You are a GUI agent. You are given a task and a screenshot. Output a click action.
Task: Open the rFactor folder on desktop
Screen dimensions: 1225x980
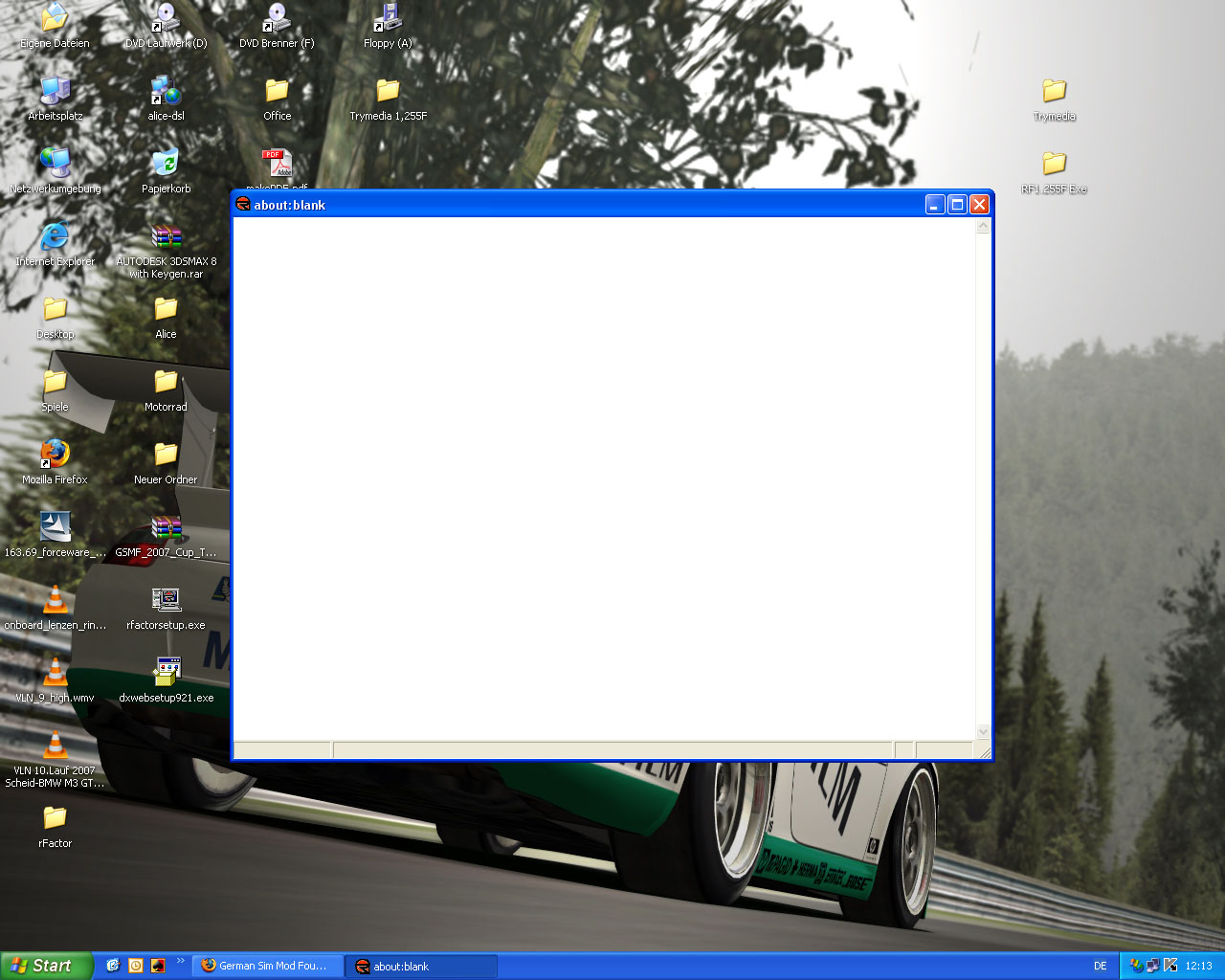click(55, 817)
